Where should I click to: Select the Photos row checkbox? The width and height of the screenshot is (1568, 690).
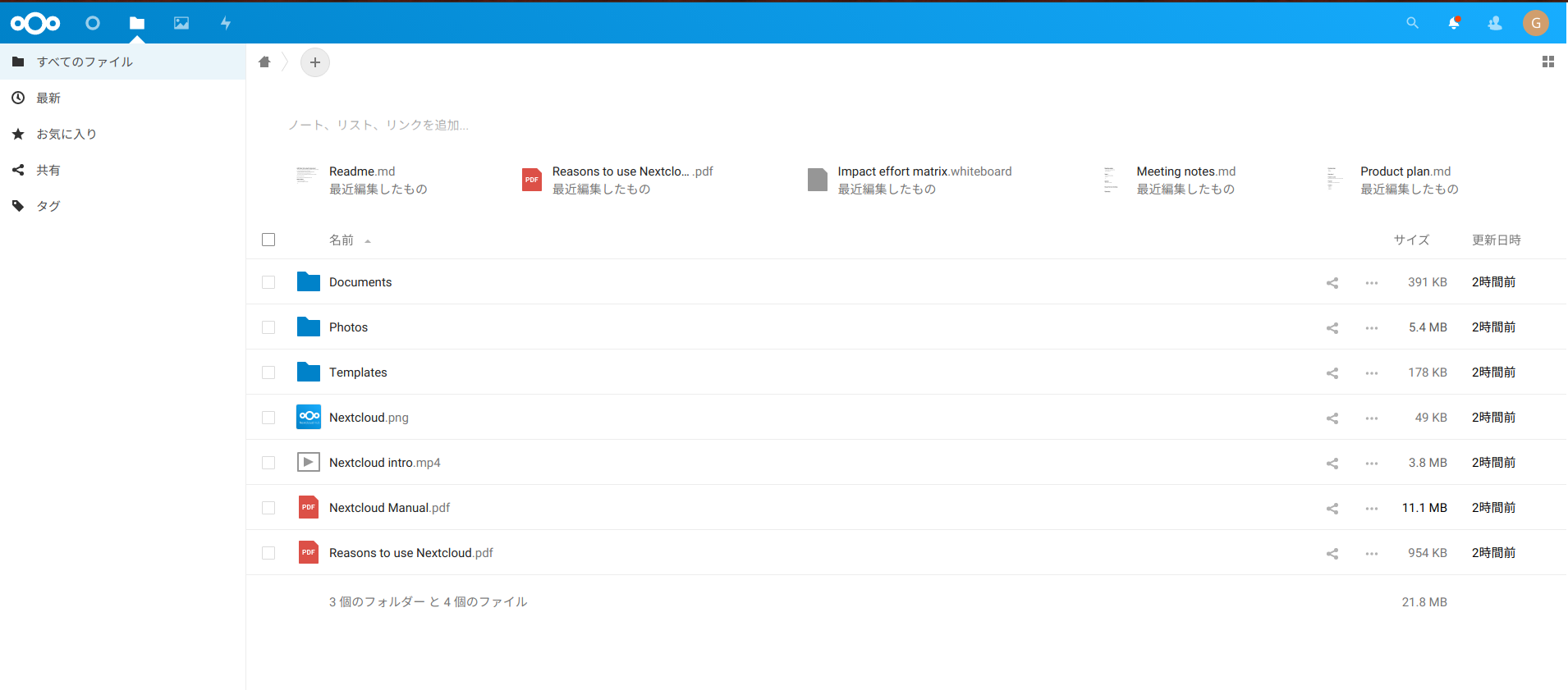coord(268,327)
